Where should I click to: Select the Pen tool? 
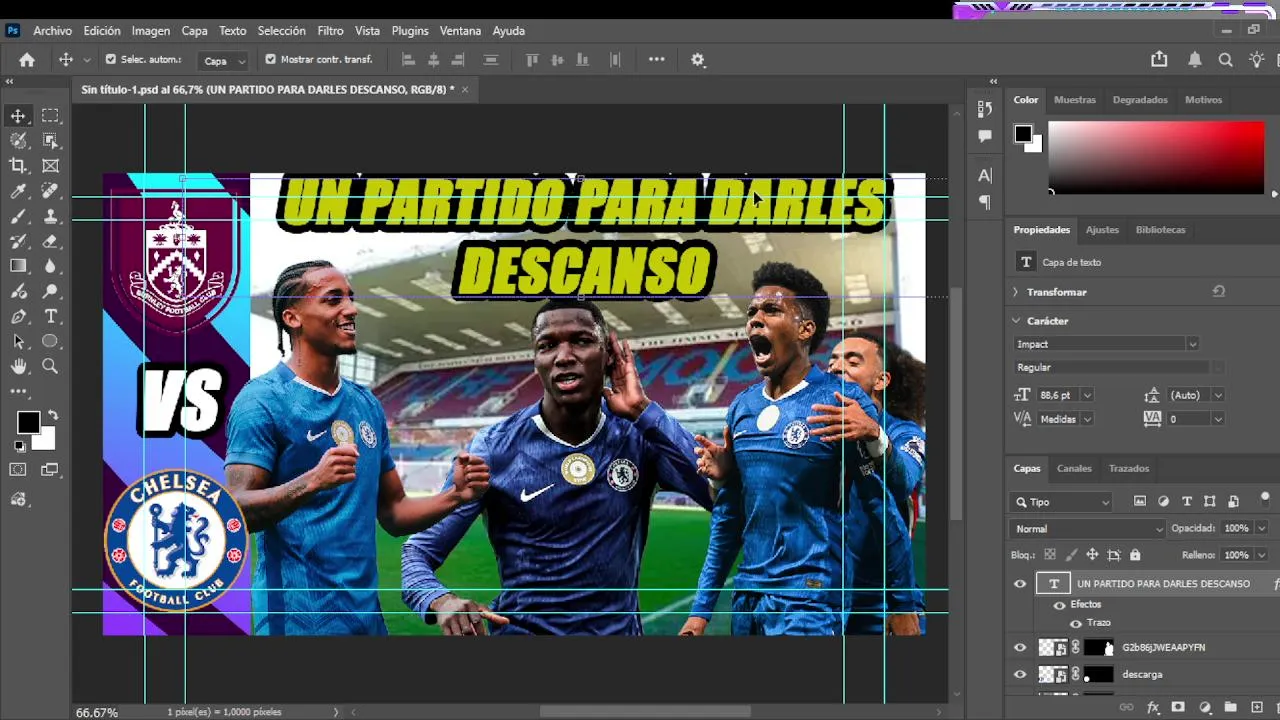pos(18,317)
